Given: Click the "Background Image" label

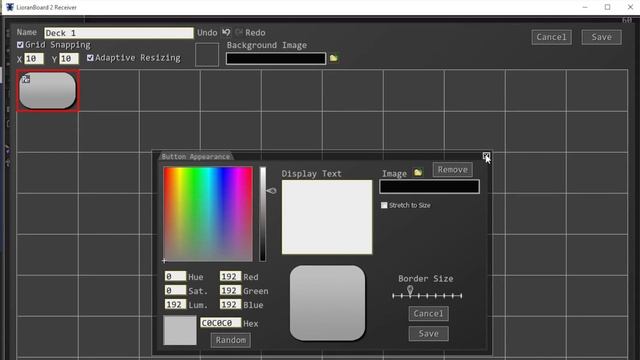Looking at the screenshot, I should [x=267, y=45].
